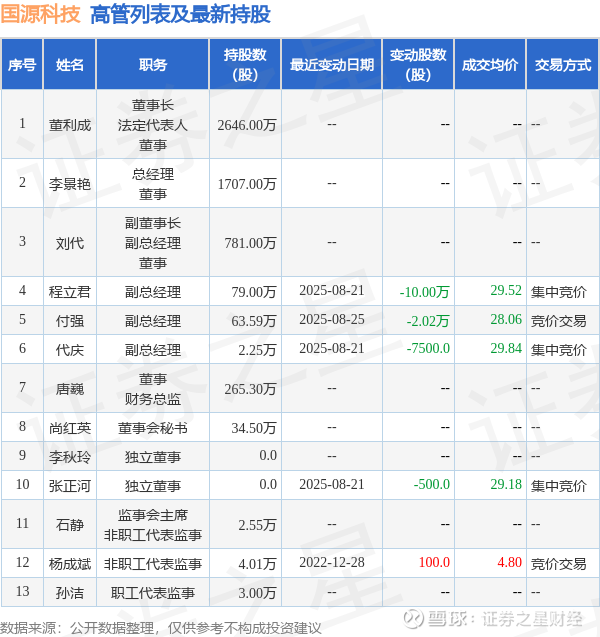Click the average price 29.52
Image resolution: width=600 pixels, height=637 pixels.
point(506,290)
